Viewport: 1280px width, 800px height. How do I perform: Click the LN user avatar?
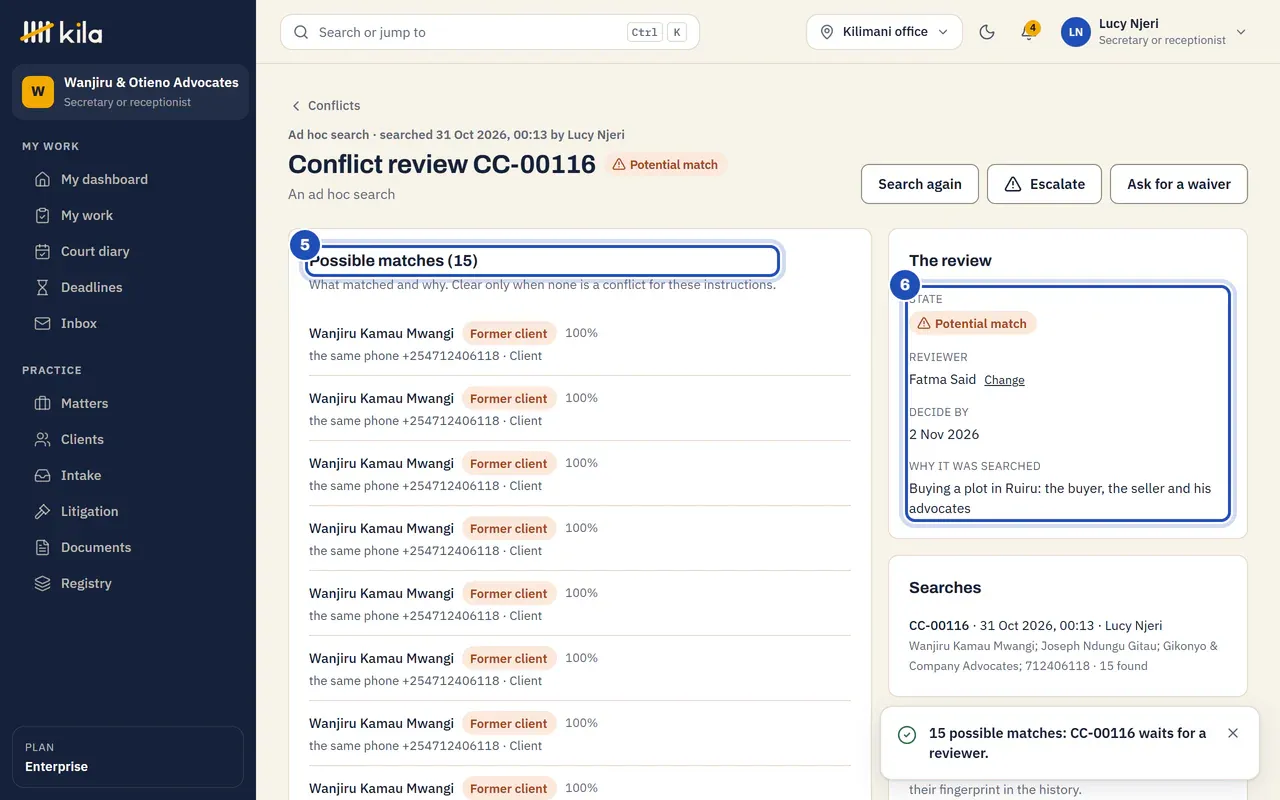[x=1076, y=32]
